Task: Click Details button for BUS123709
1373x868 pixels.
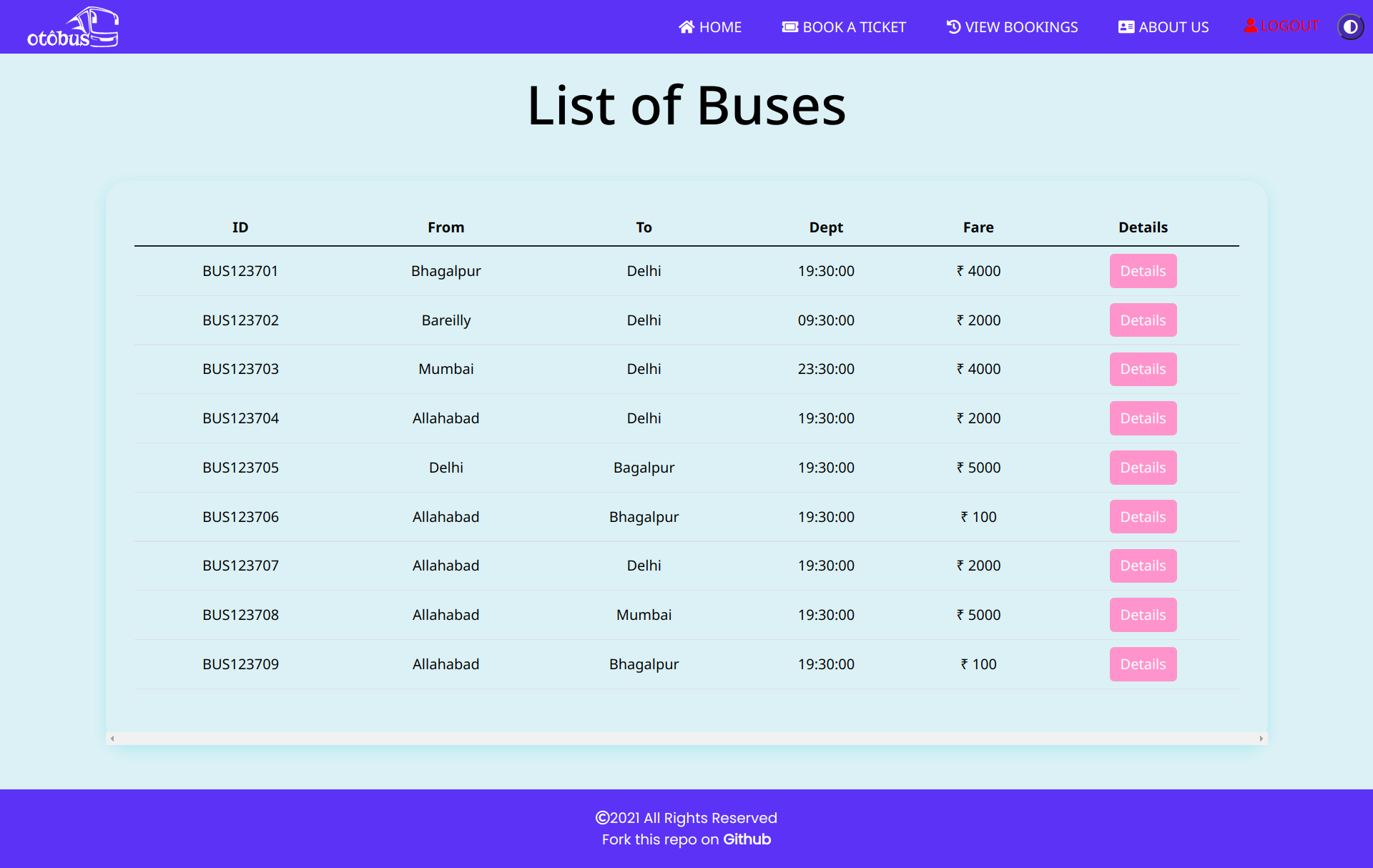Action: pyautogui.click(x=1142, y=664)
